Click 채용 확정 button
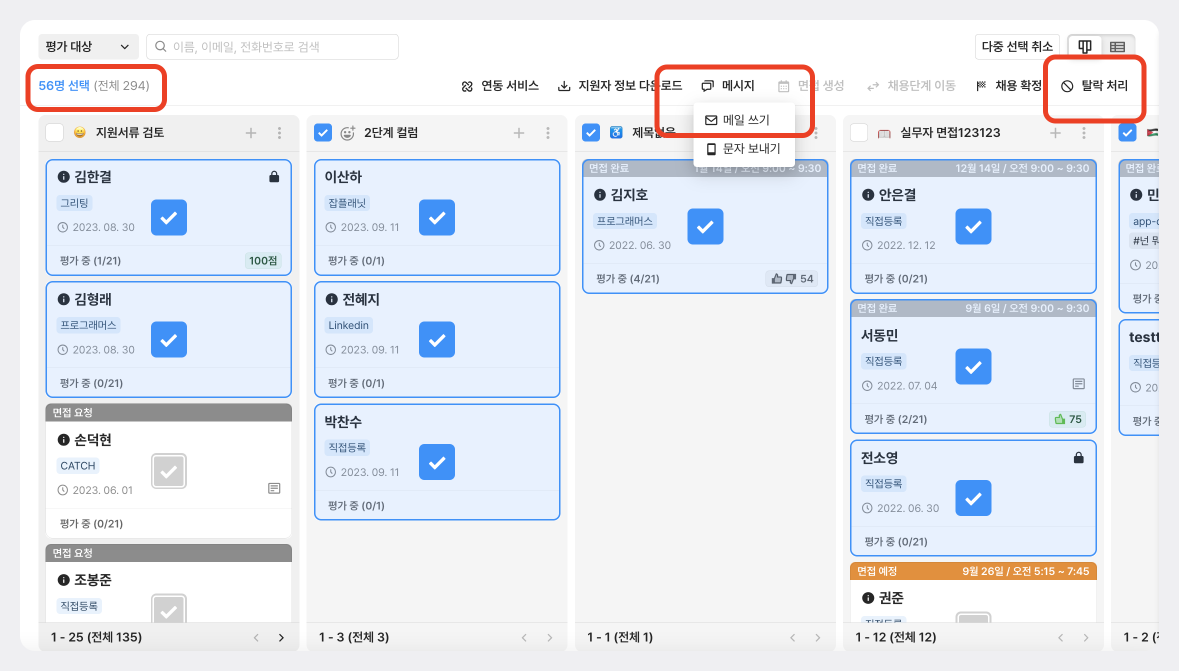 pyautogui.click(x=1008, y=86)
